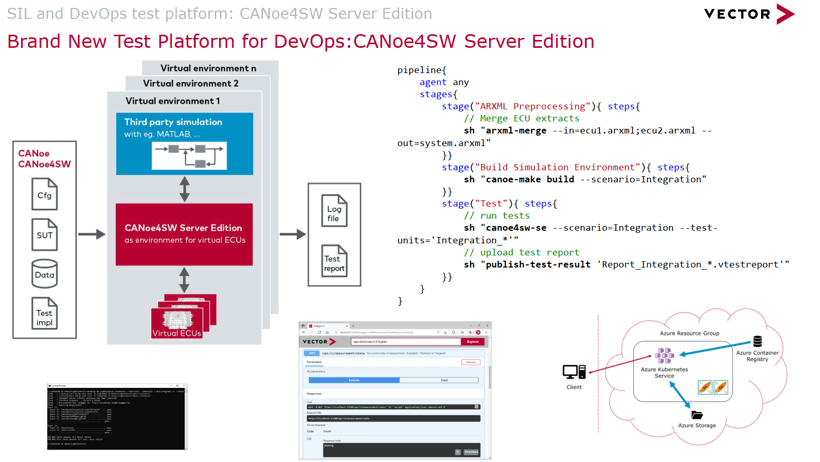The image size is (820, 462).
Task: Click the 'Build Simulation Environment' stage line
Action: (566, 167)
